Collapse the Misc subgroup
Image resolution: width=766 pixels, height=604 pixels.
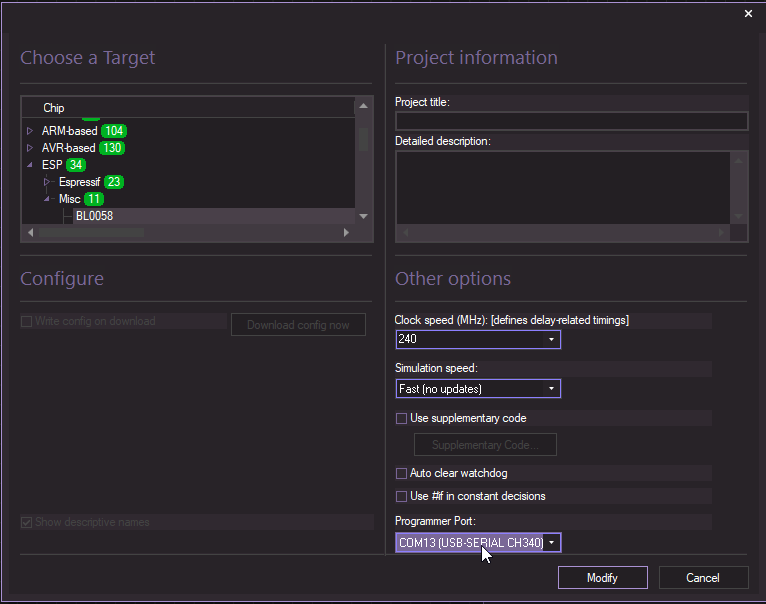click(x=47, y=199)
